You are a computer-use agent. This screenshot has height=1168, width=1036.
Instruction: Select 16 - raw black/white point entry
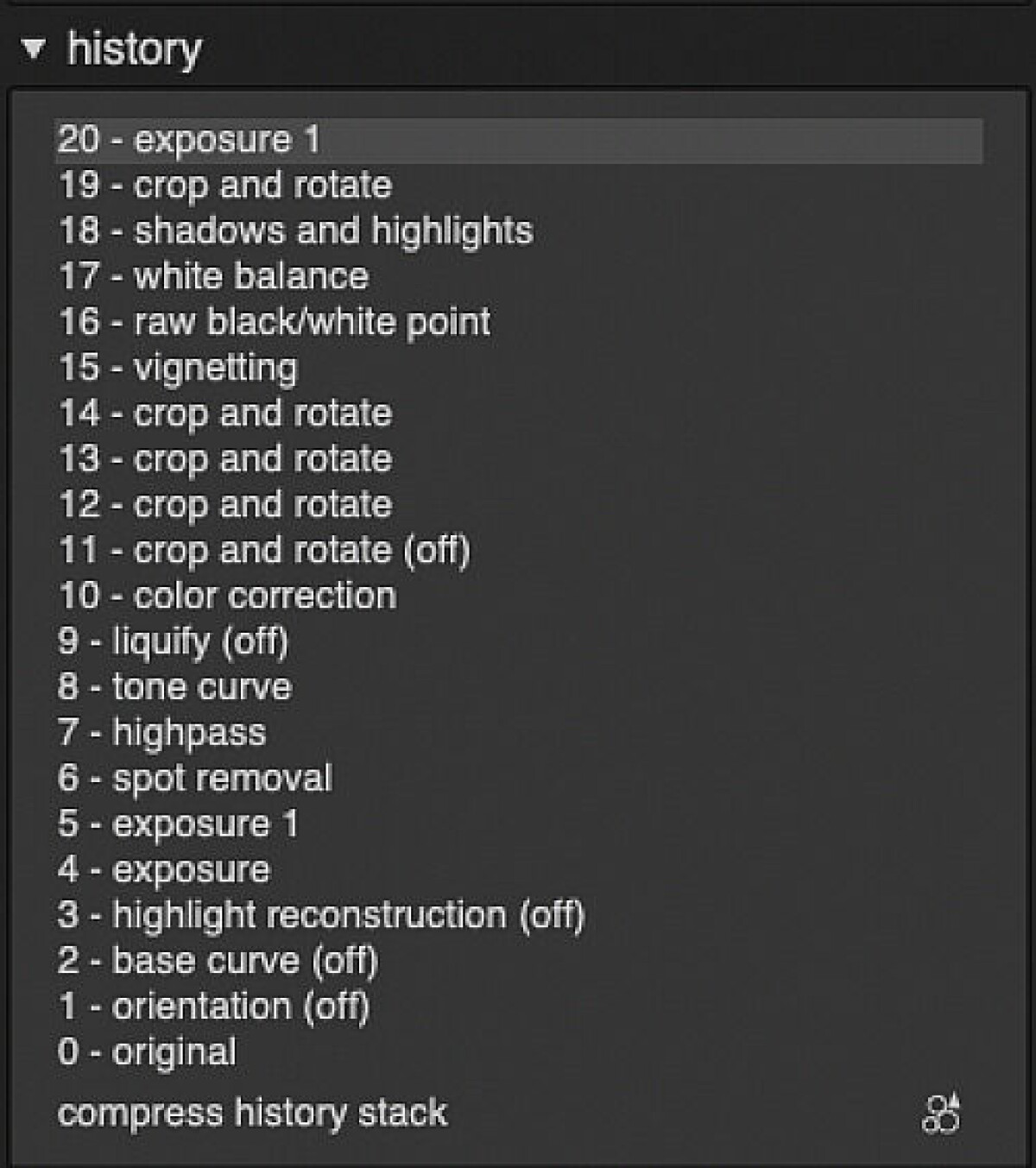click(x=519, y=323)
